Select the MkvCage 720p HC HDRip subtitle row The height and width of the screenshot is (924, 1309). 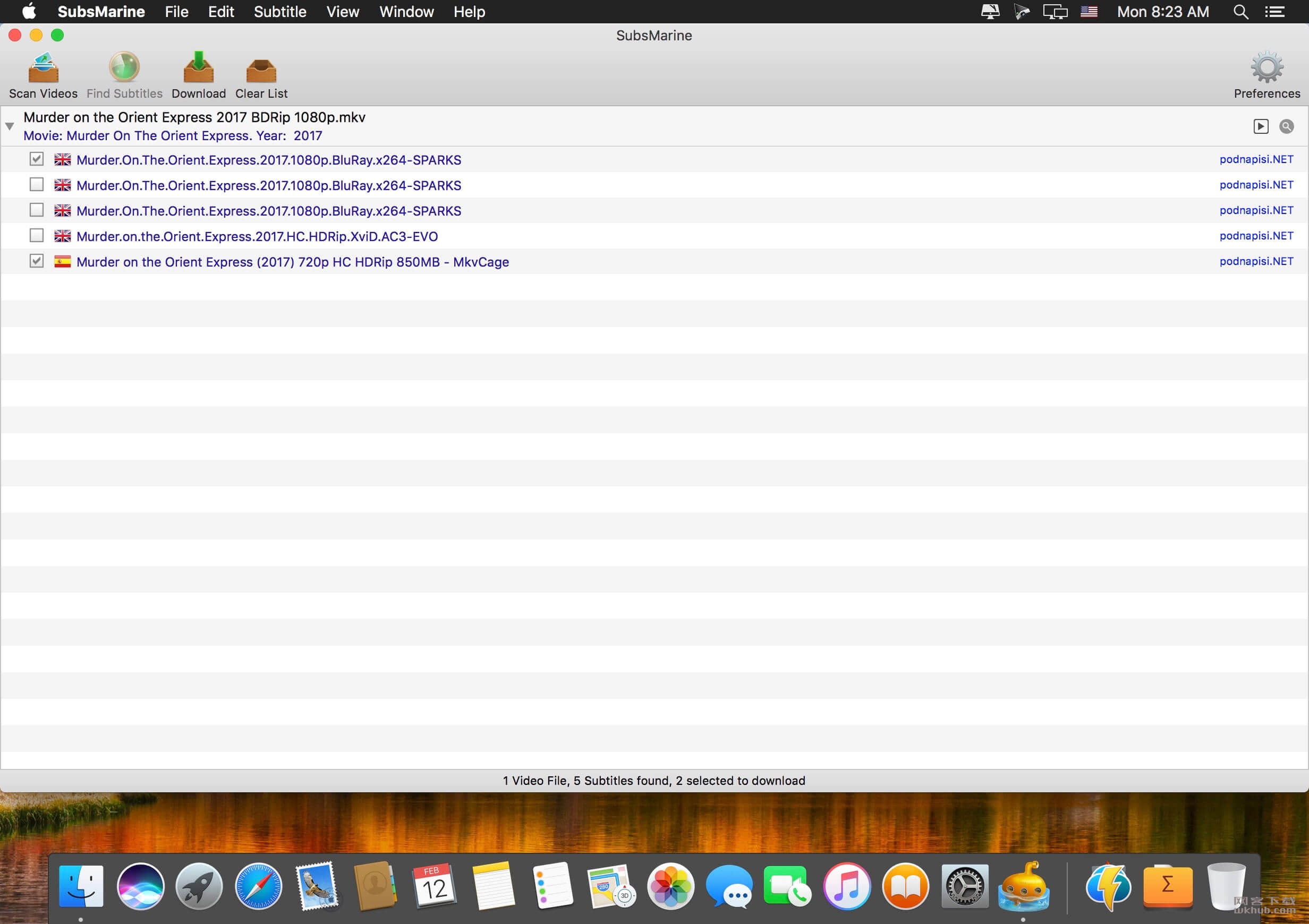click(654, 262)
